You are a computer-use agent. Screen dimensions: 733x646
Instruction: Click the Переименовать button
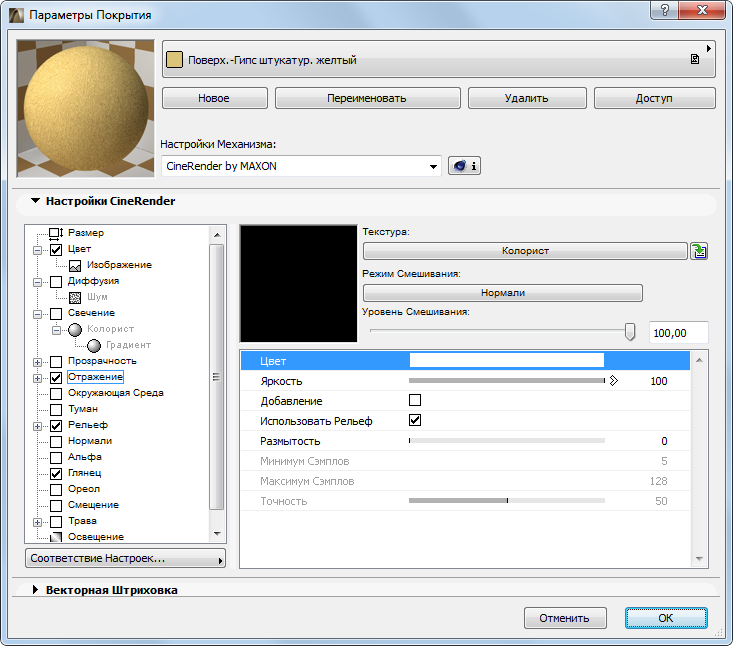tap(367, 98)
